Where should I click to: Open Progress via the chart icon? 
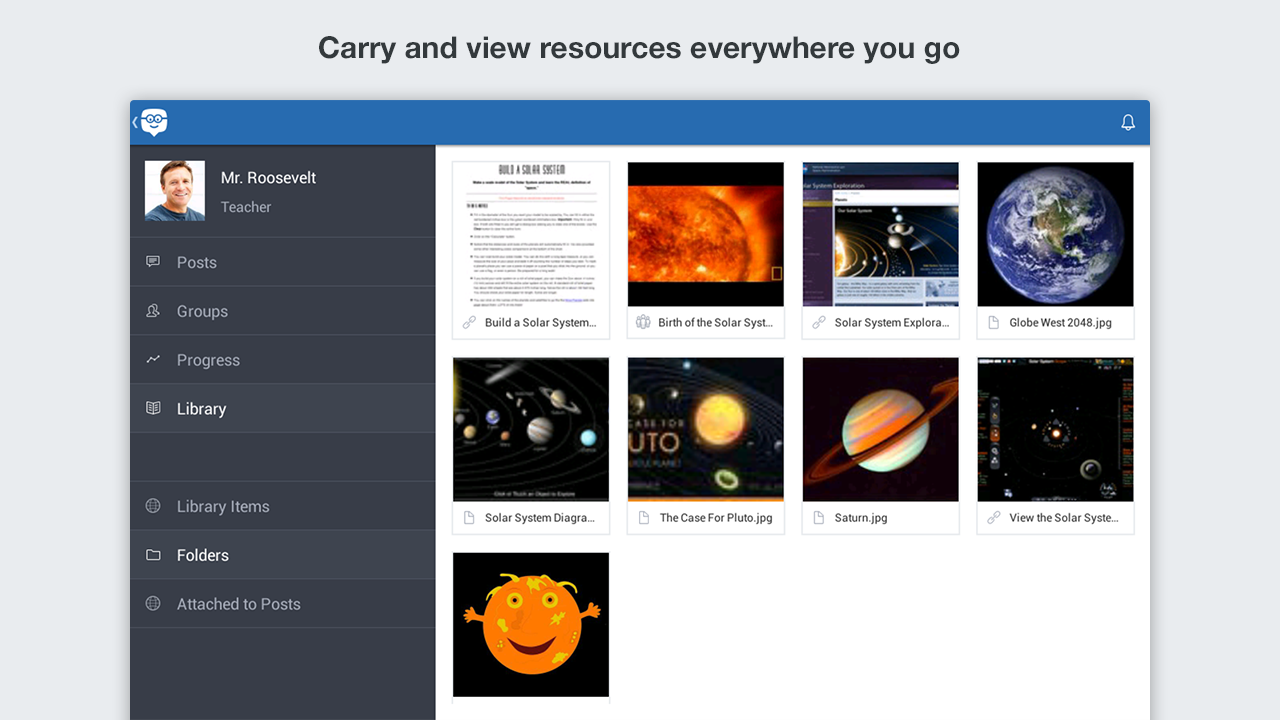pyautogui.click(x=152, y=359)
